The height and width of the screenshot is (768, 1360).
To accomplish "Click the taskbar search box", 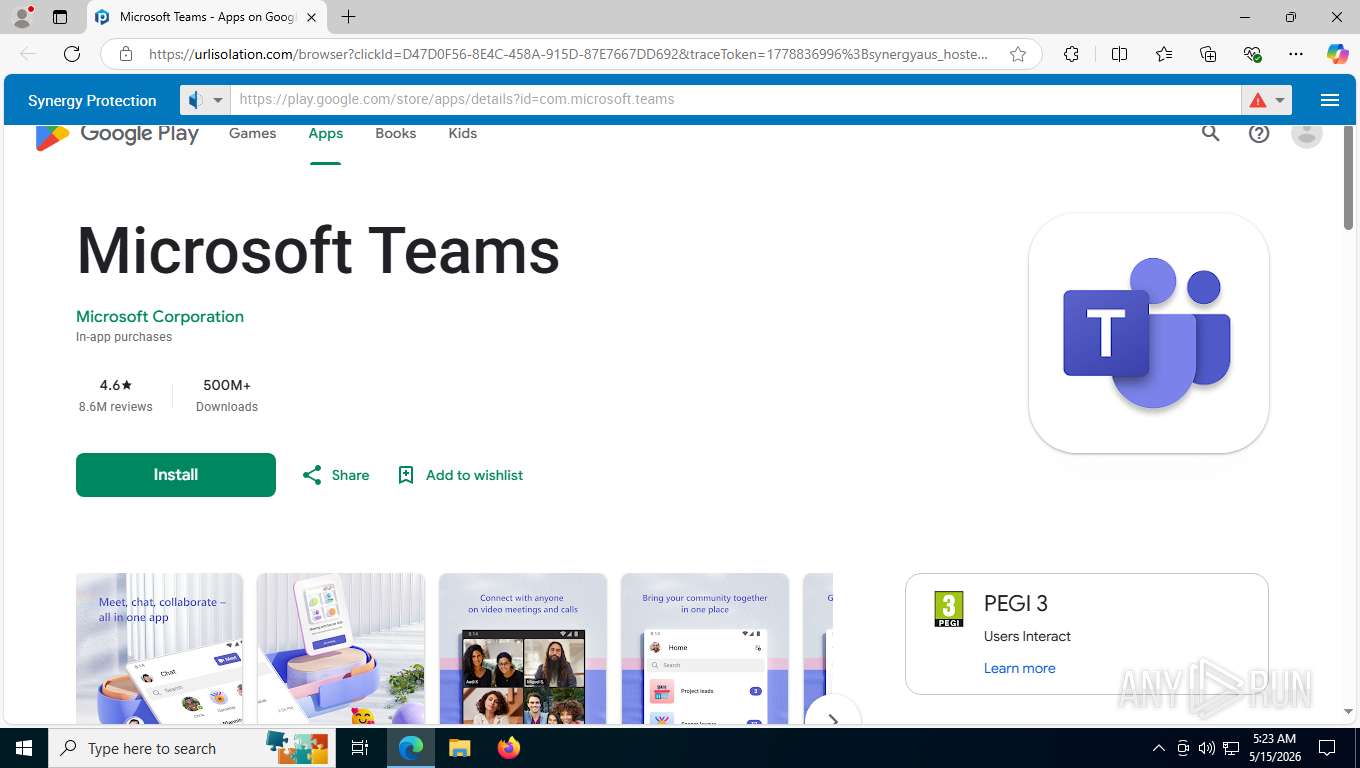I will (192, 748).
